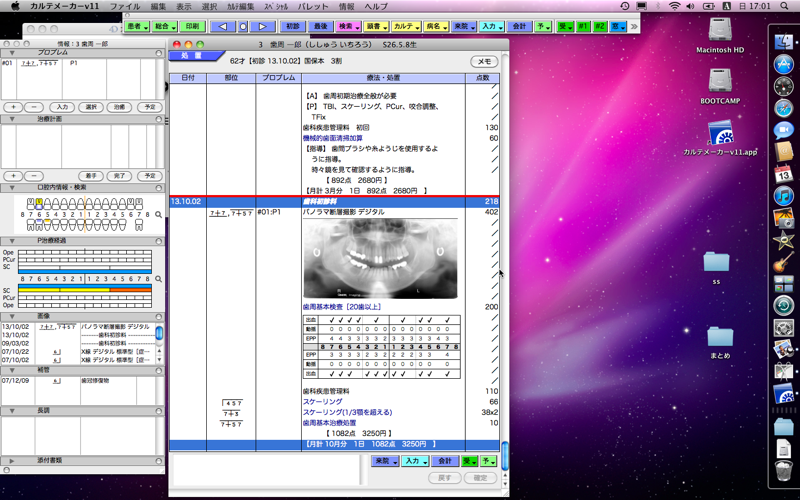Click the previous-record left arrow toolbar button

coord(222,26)
